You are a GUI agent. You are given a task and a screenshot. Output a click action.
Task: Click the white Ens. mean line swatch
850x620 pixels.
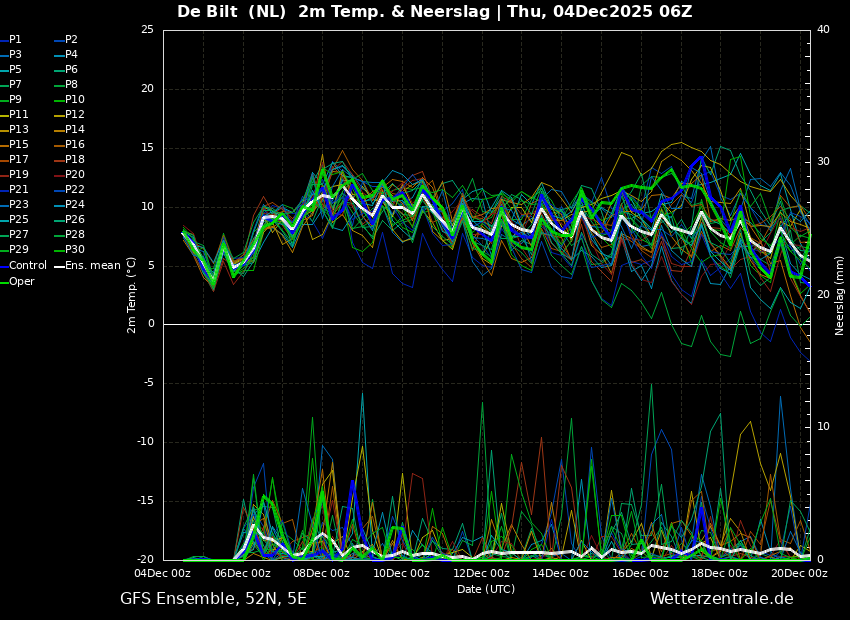[x=59, y=266]
